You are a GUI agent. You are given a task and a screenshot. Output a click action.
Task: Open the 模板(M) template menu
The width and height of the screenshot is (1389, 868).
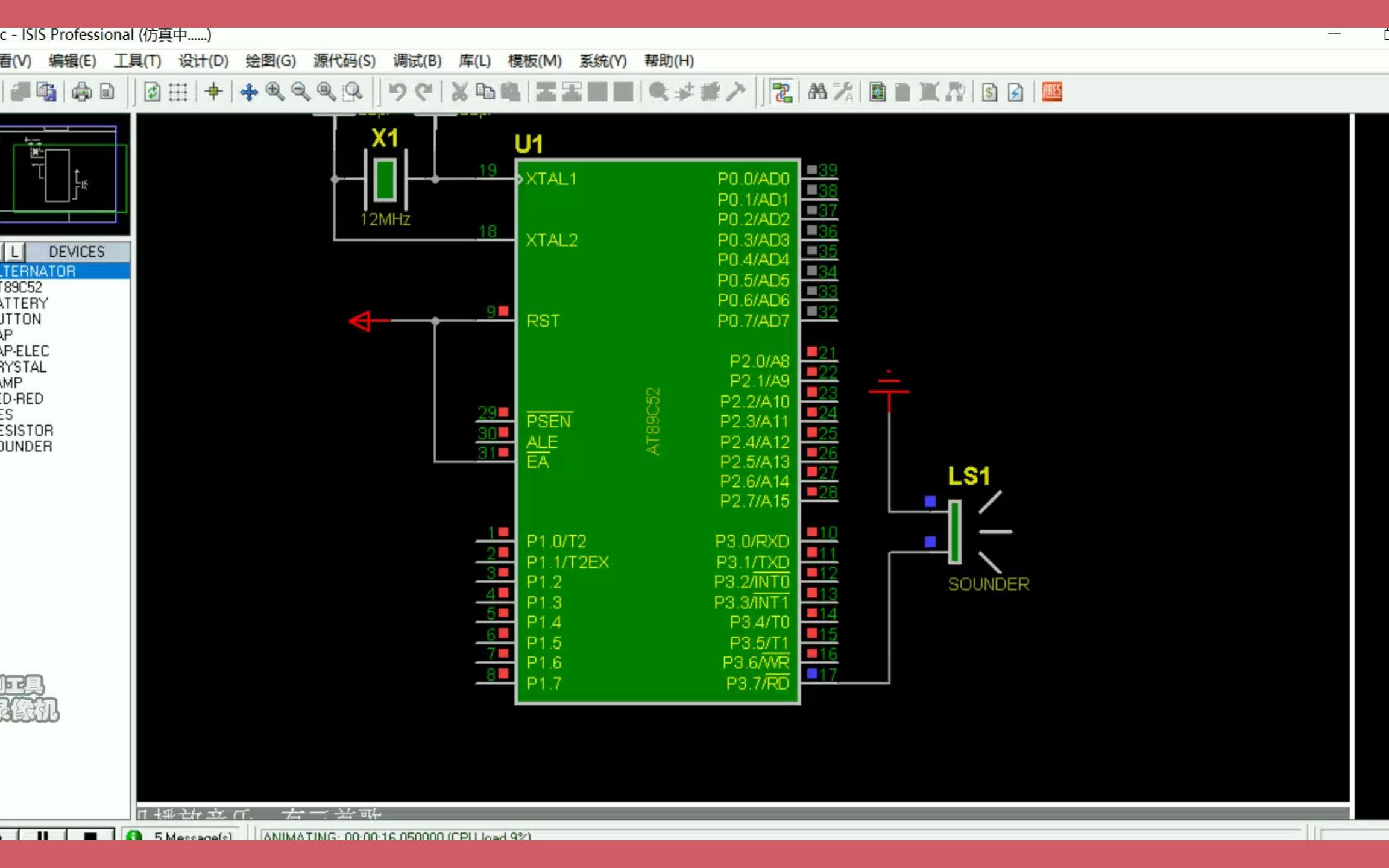(x=534, y=61)
